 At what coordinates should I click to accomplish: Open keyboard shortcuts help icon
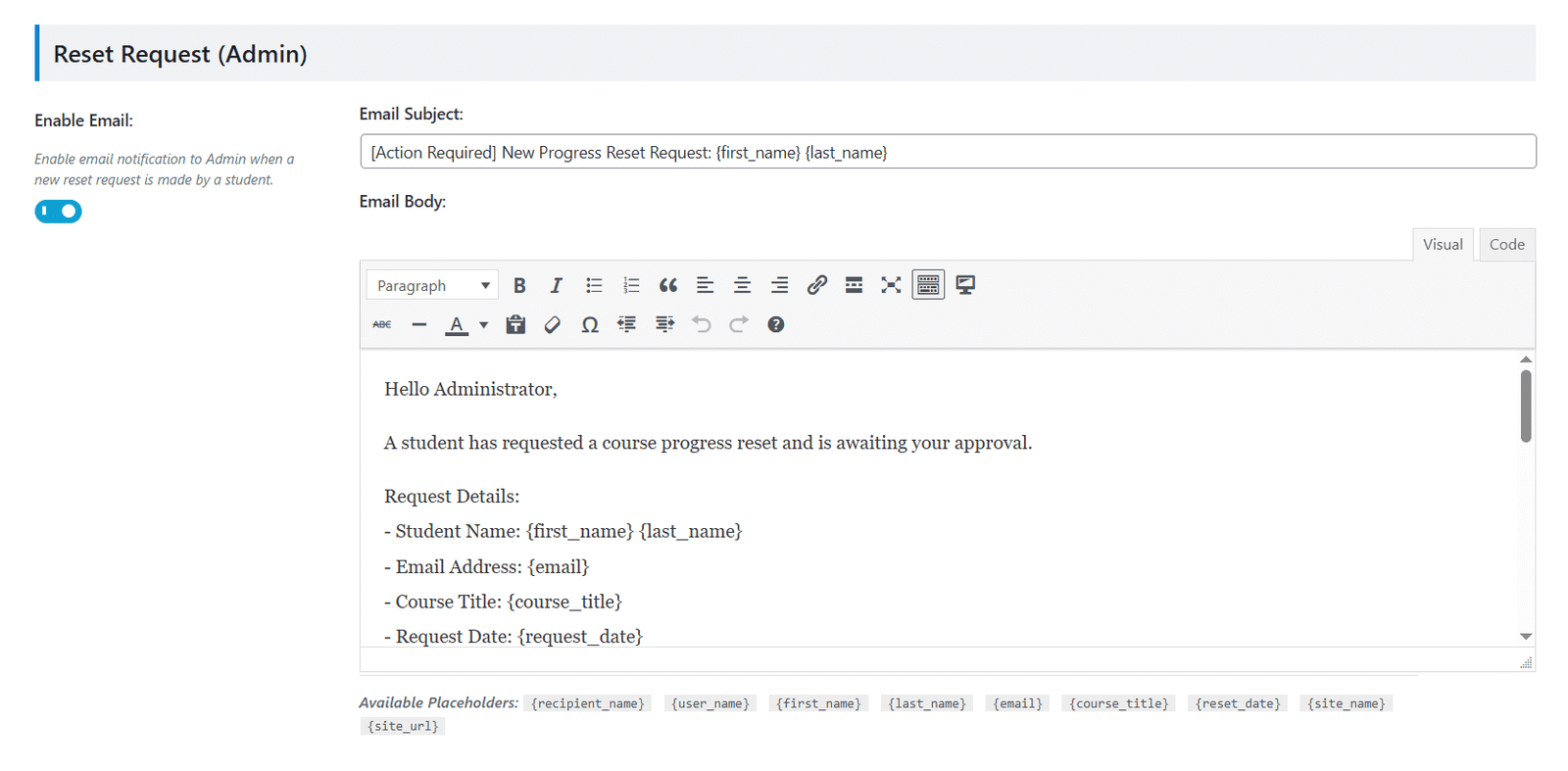coord(776,324)
